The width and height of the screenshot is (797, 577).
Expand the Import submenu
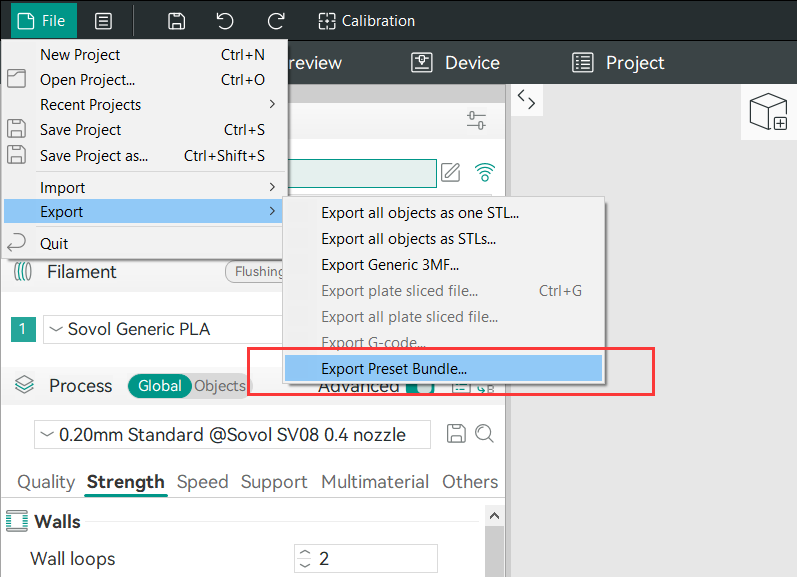click(x=144, y=188)
